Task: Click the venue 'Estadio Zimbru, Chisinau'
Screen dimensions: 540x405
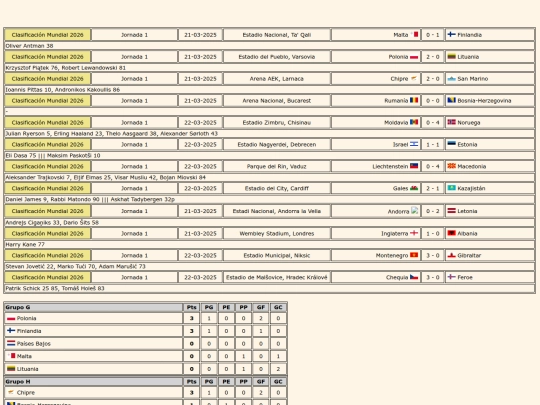Action: point(277,123)
